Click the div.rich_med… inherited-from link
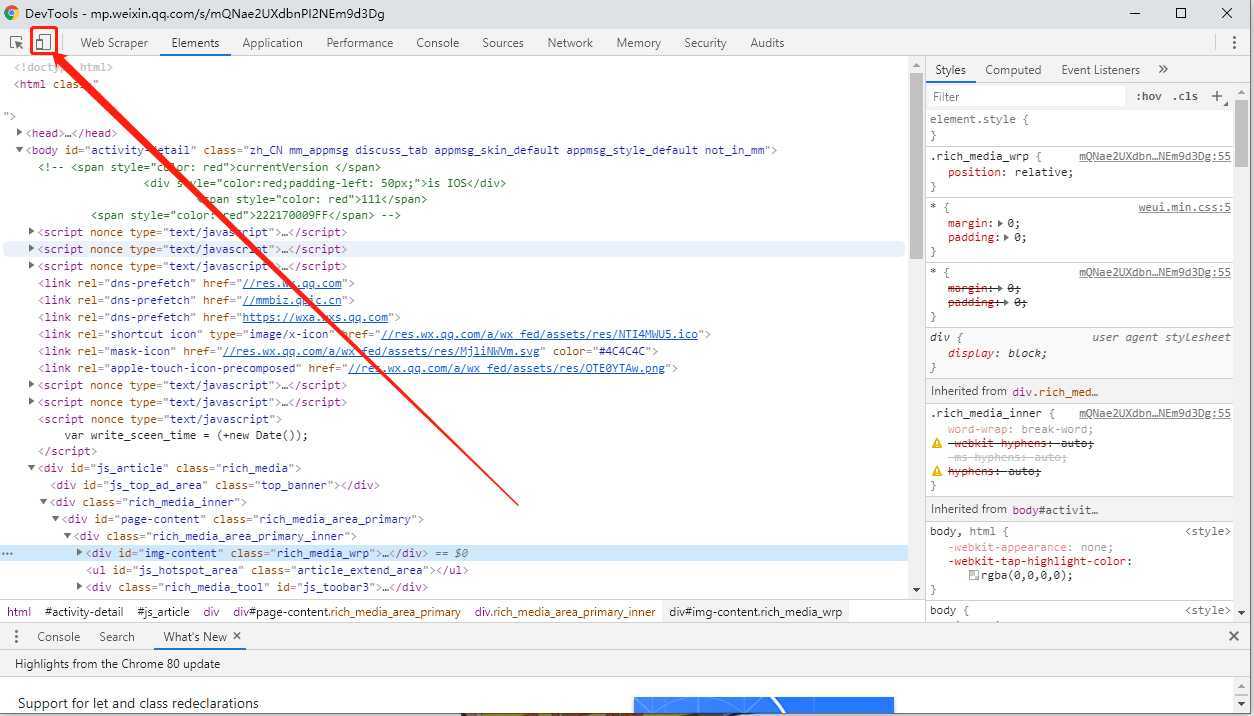The height and width of the screenshot is (716, 1254). tap(1055, 392)
